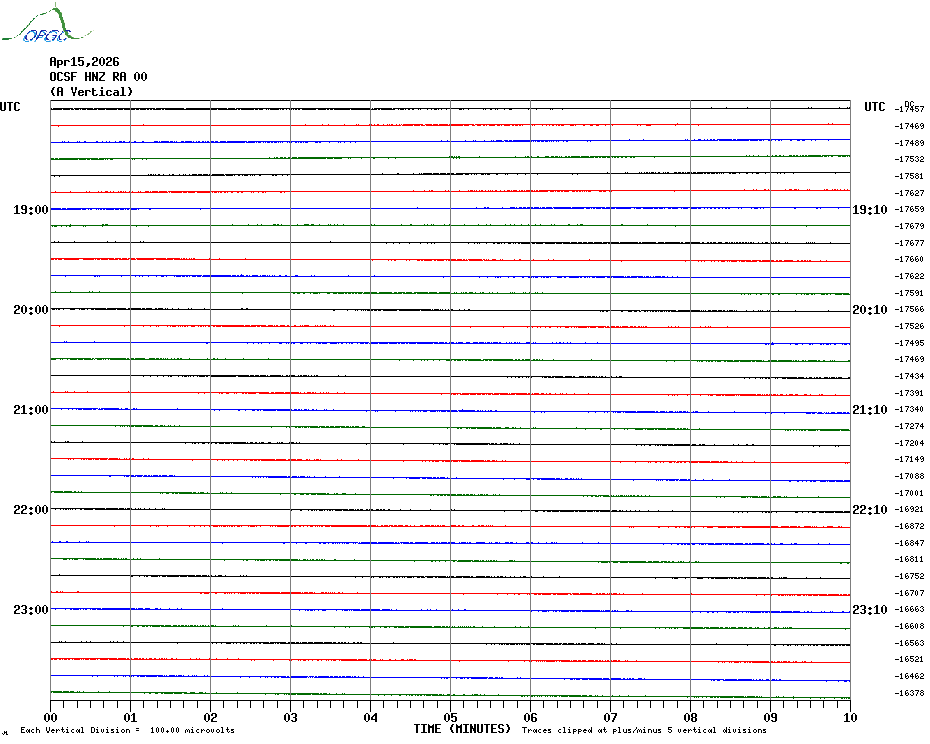Click the DC offset value '-17660'

coord(910,259)
